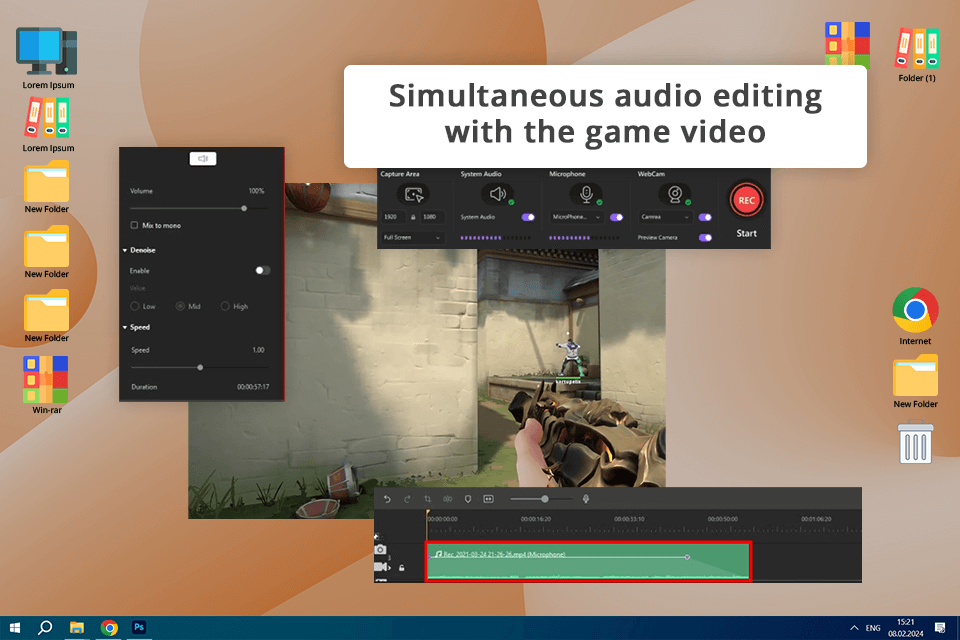
Task: Open the Lorem Ipsum binders desktop icon
Action: pyautogui.click(x=48, y=126)
